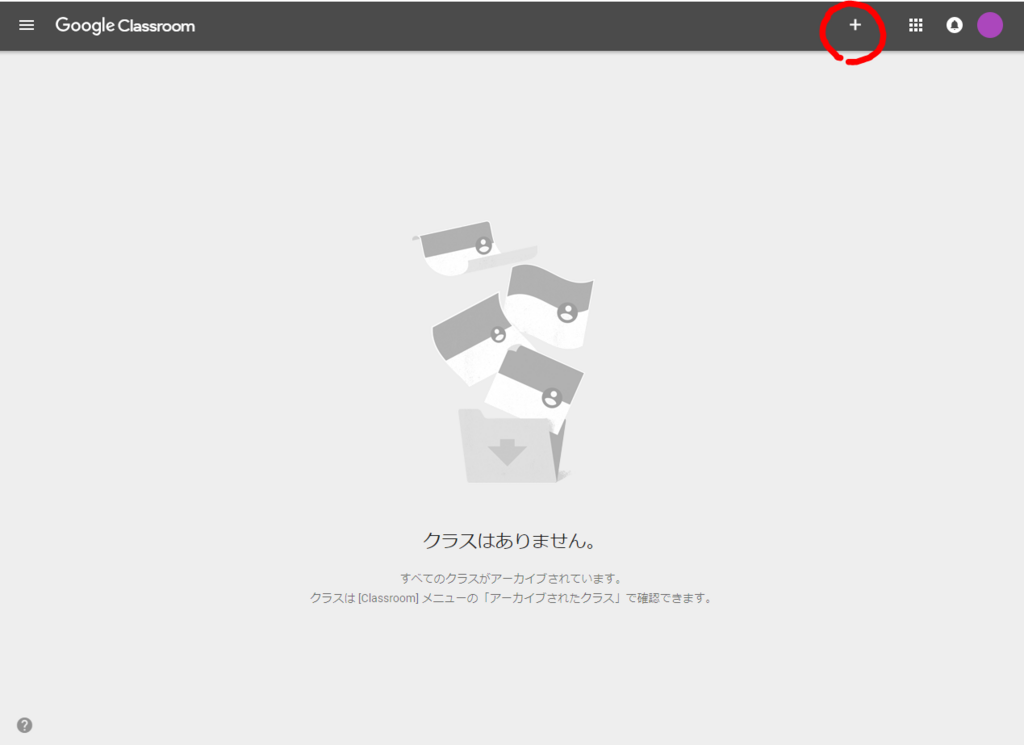Click the word Classroom in the header

156,25
